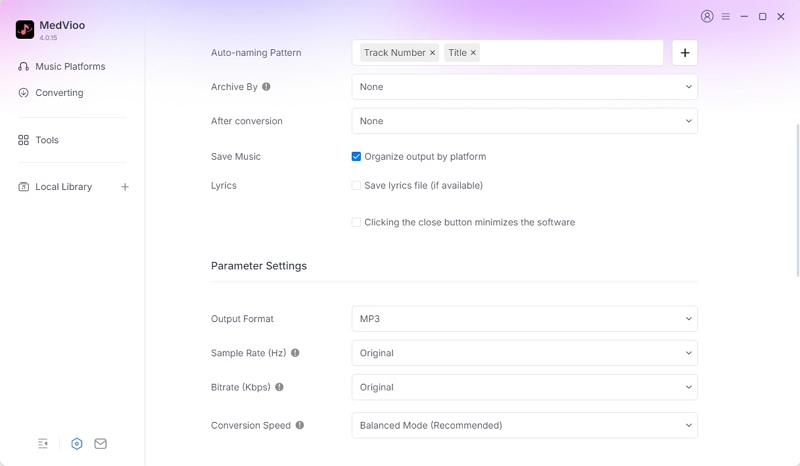This screenshot has width=800, height=466.
Task: Show info tooltip beside Archive By
Action: (266, 87)
